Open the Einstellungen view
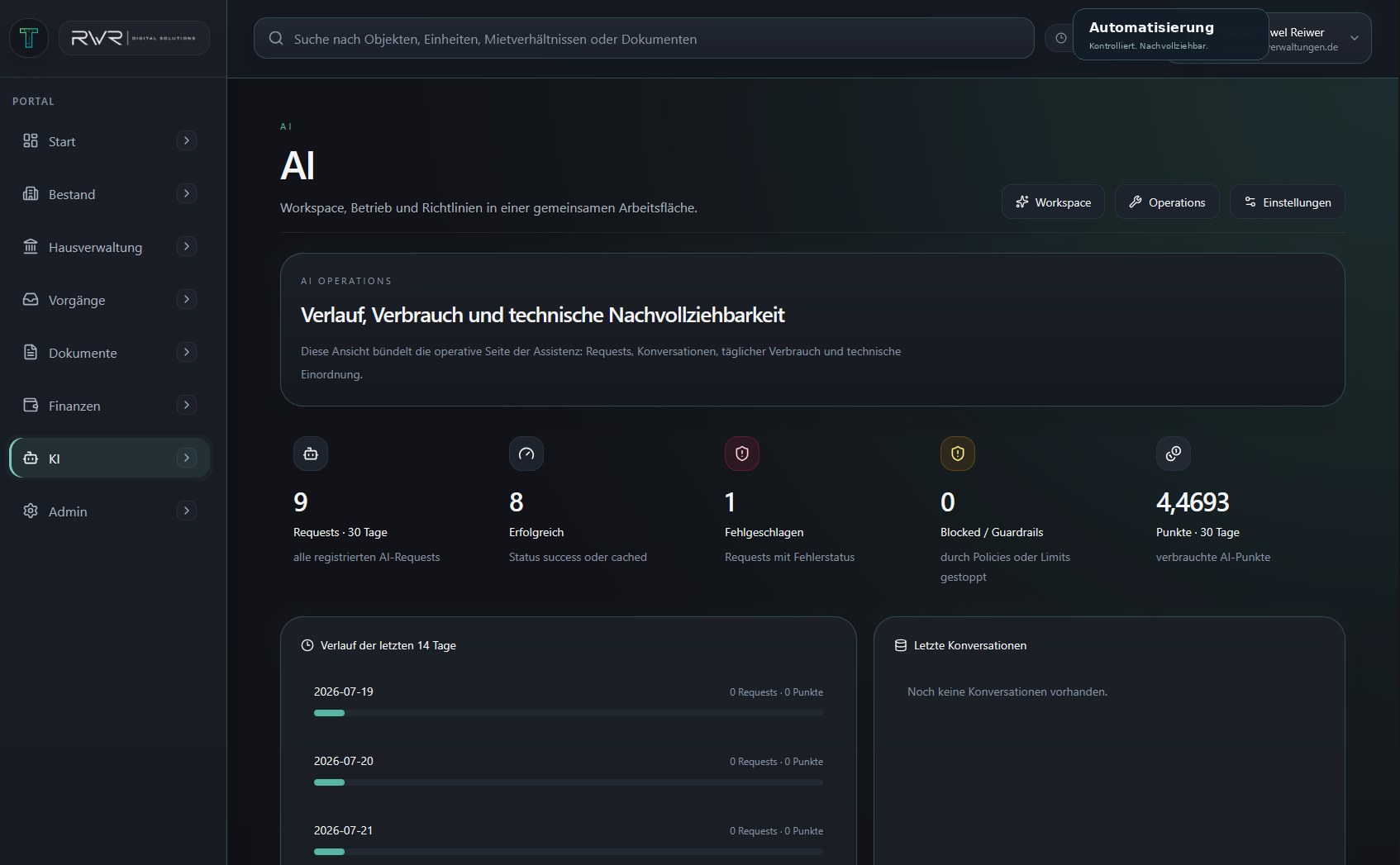Image resolution: width=1400 pixels, height=865 pixels. click(1288, 202)
